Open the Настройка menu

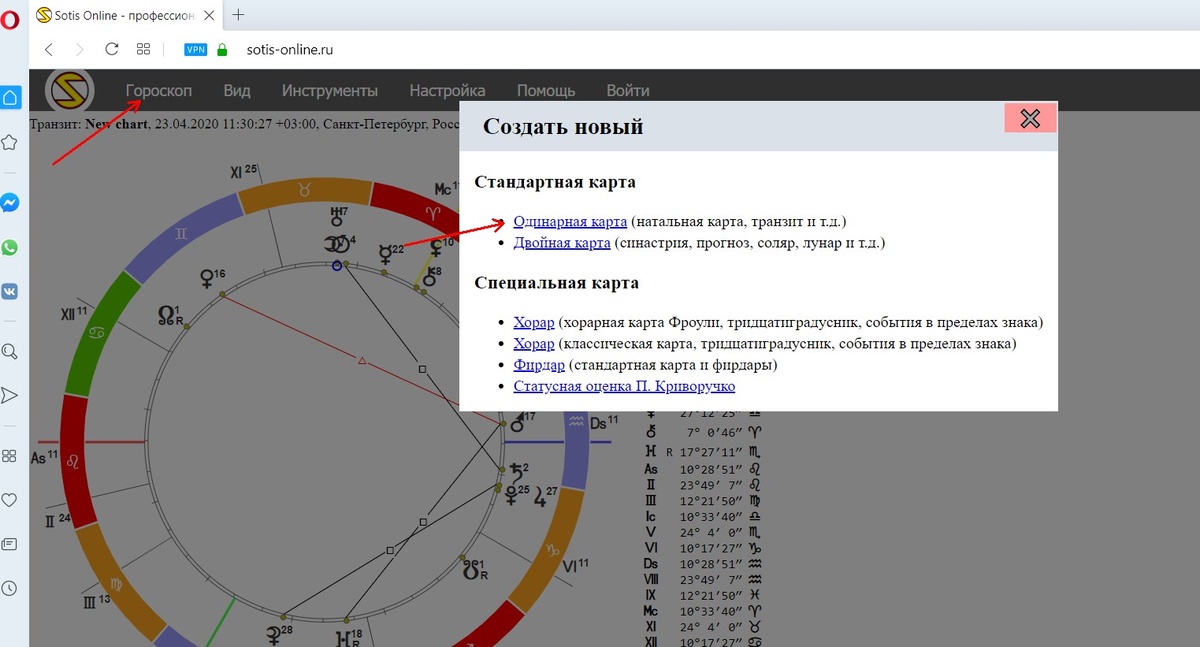[x=447, y=91]
